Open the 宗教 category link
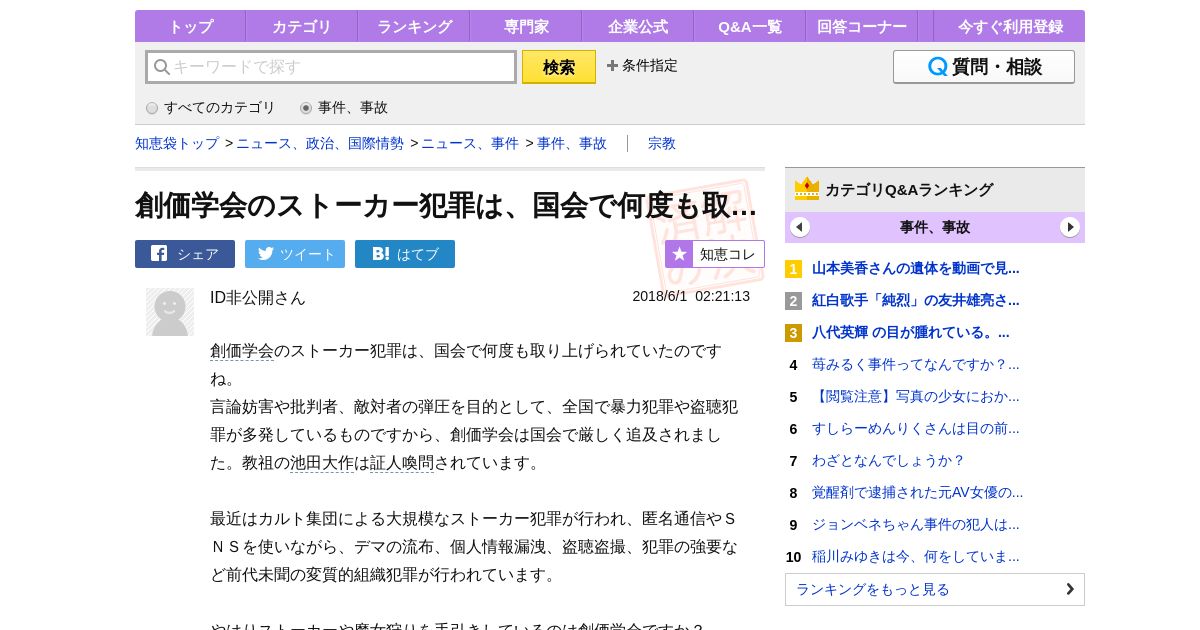Screen dimensions: 1200x630 coord(662,143)
